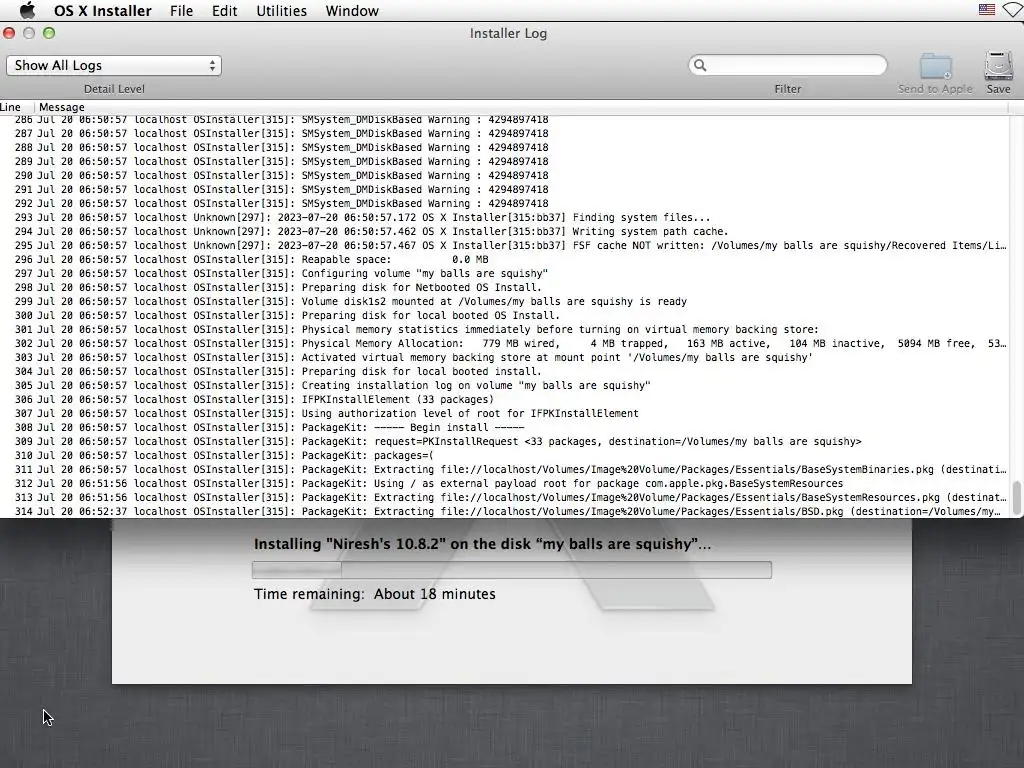This screenshot has height=768, width=1024.
Task: Click the US flag input source icon
Action: [x=987, y=10]
